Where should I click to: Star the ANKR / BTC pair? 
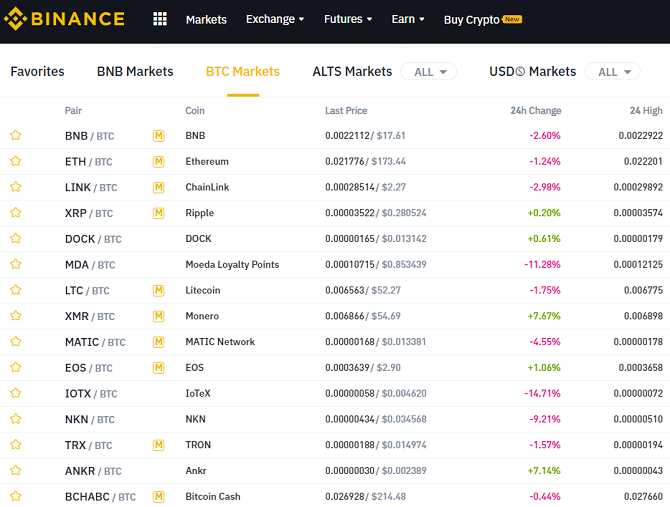click(x=16, y=470)
